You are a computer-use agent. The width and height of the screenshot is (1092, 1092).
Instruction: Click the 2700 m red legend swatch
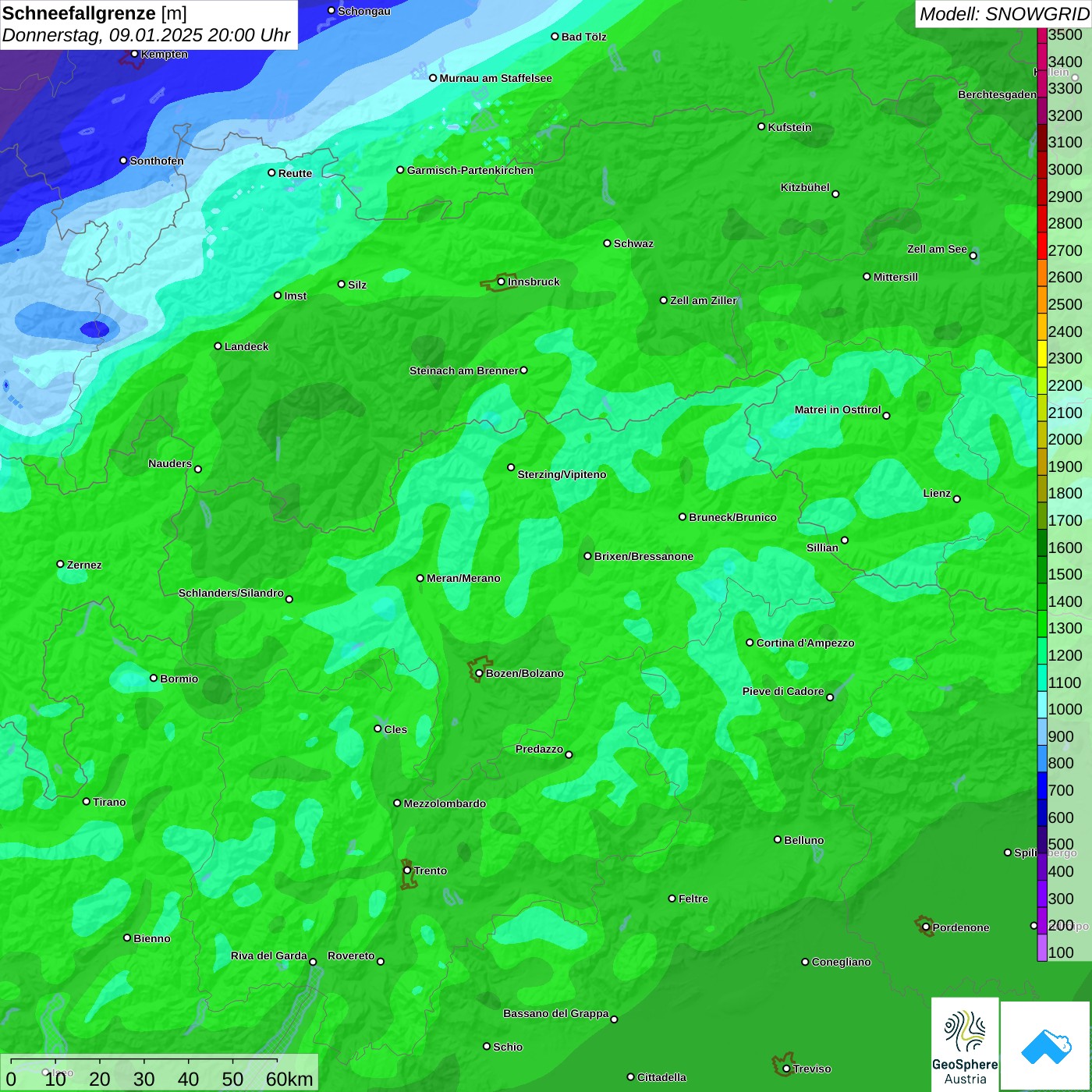(x=1042, y=246)
